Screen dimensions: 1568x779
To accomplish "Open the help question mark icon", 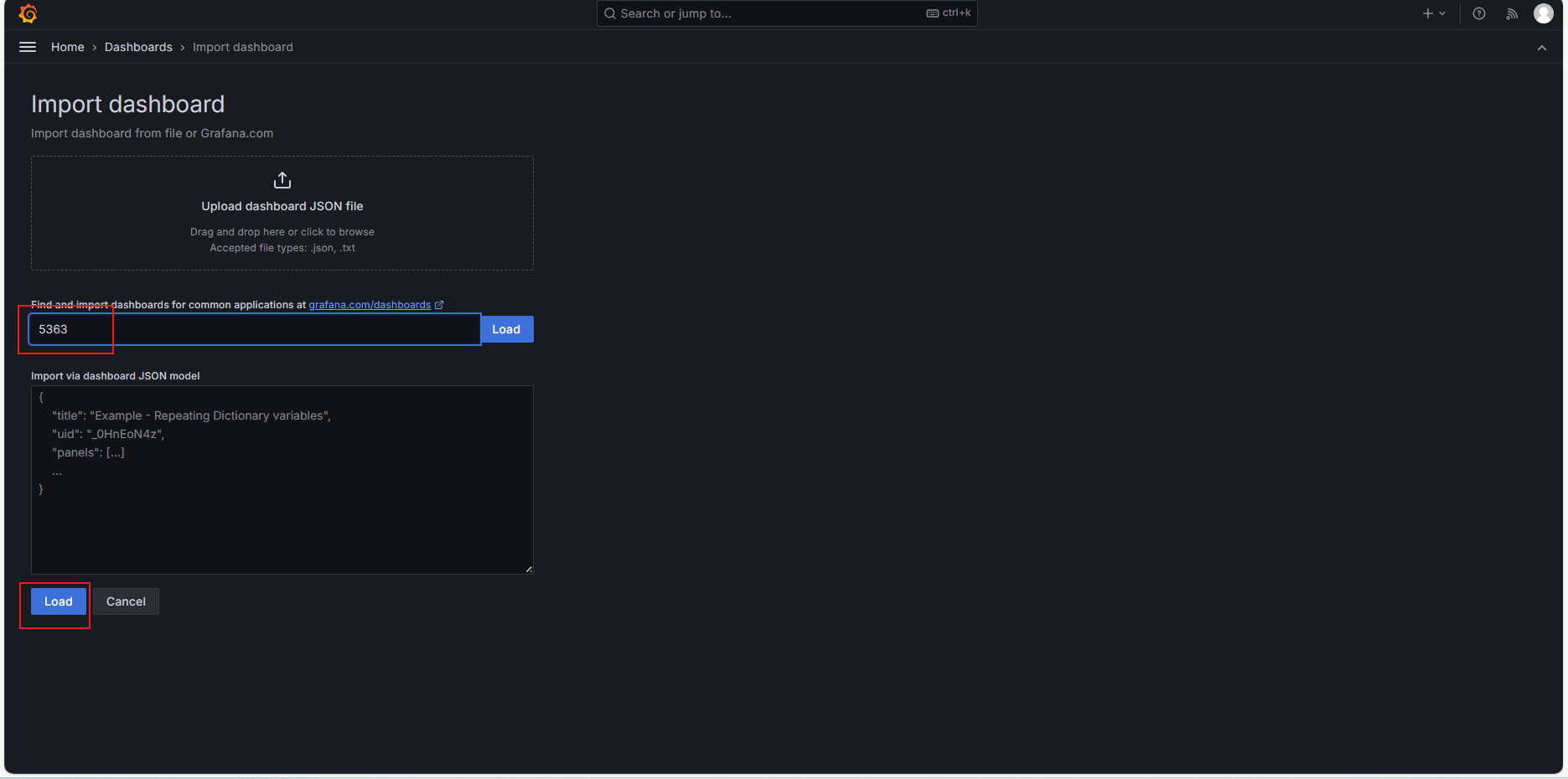I will 1479,13.
